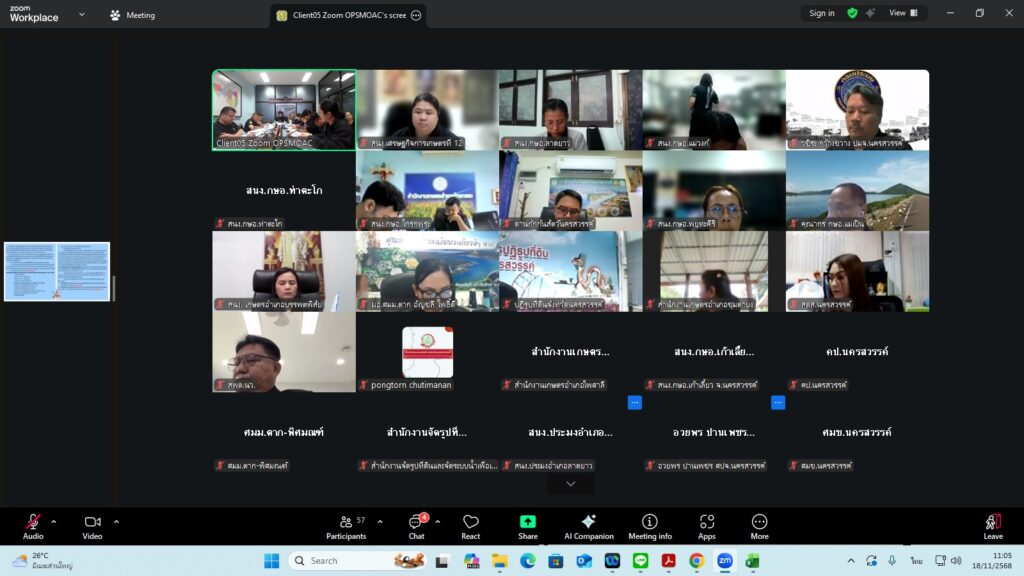Start sharing with the green Share button
Screen dimensions: 1024x576
point(527,526)
